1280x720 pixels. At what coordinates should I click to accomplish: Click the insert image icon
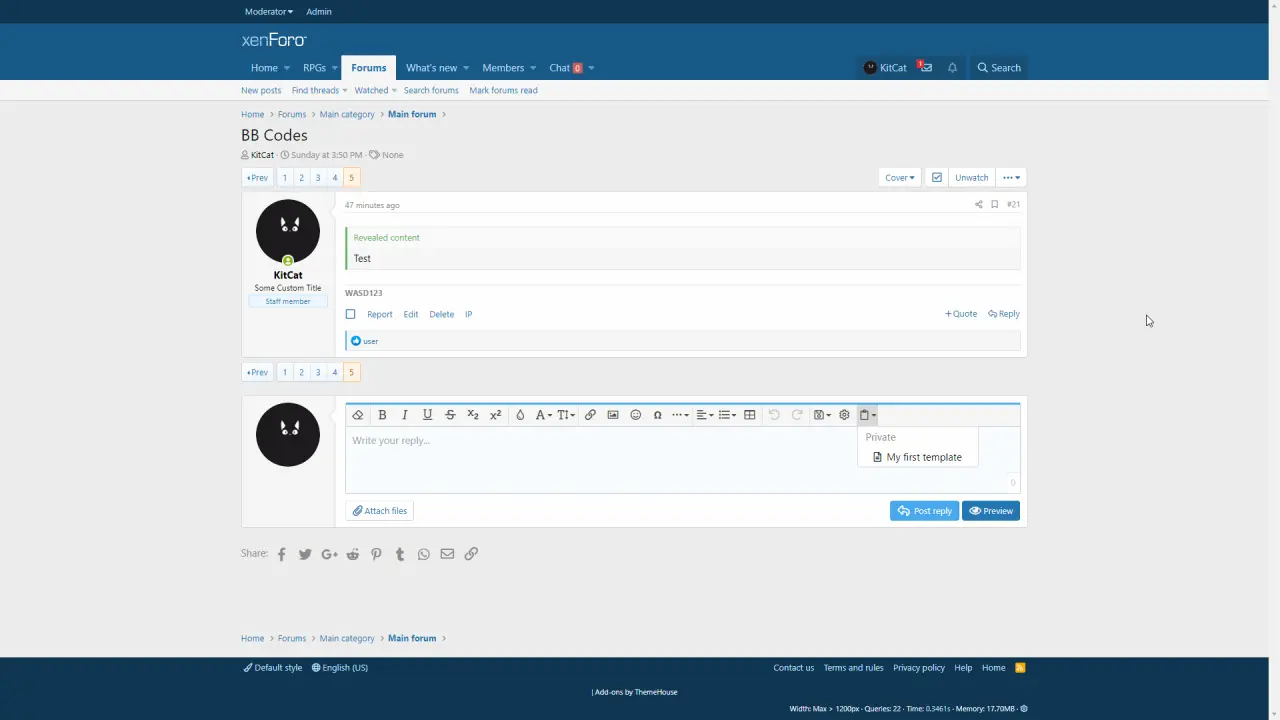coord(613,415)
